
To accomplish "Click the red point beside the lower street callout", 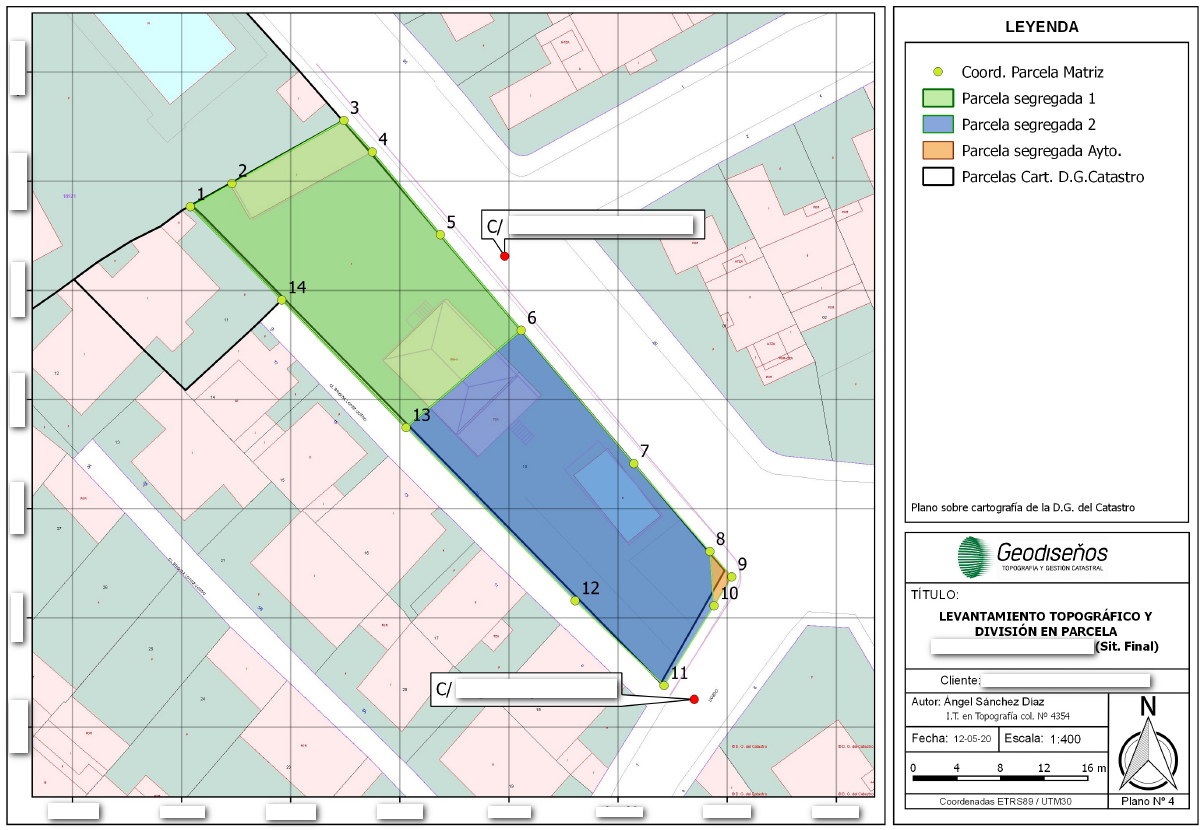I will coord(695,699).
